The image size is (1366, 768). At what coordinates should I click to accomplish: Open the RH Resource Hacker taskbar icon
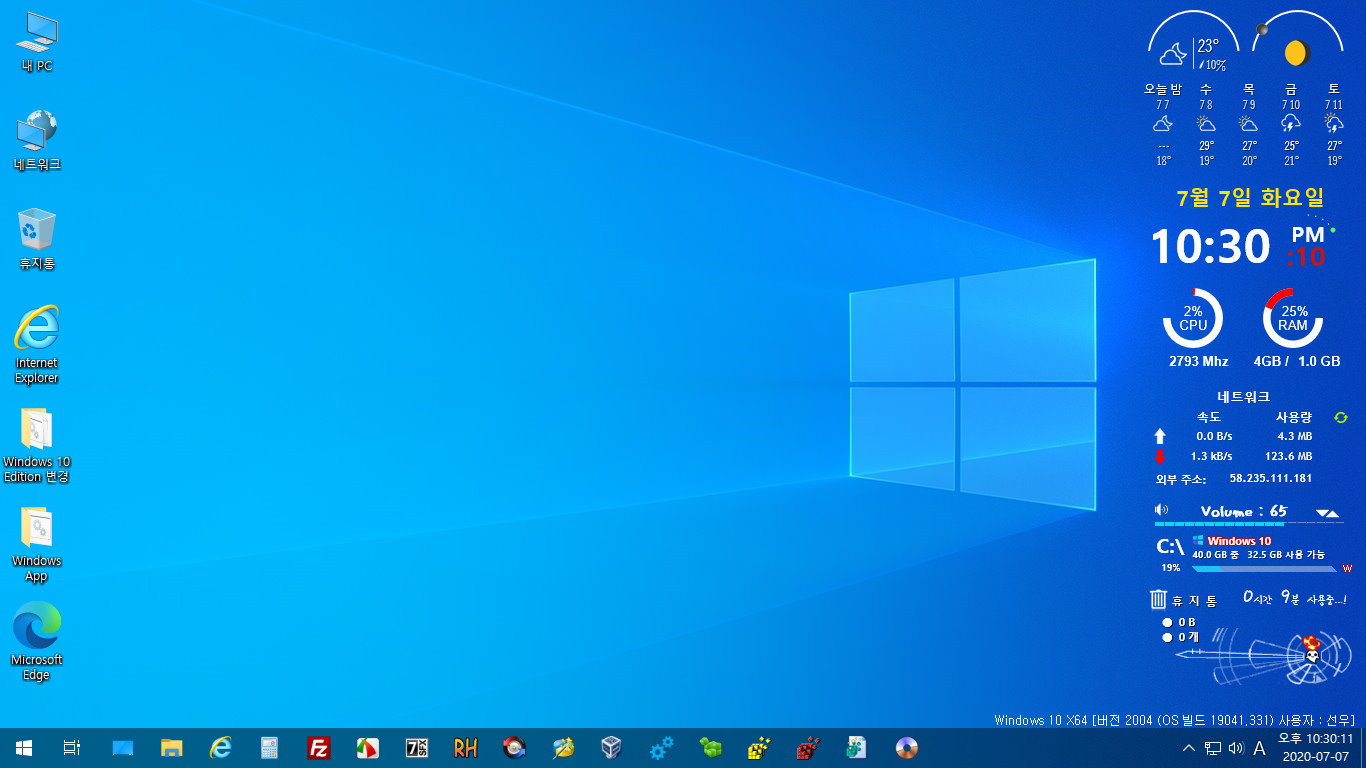pos(466,748)
